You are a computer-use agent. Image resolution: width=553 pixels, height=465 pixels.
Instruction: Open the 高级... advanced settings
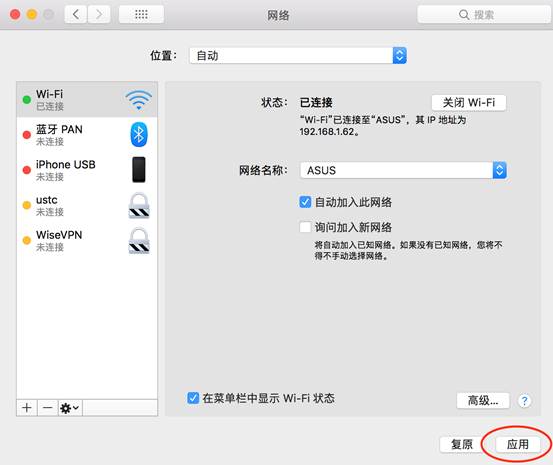pos(483,401)
